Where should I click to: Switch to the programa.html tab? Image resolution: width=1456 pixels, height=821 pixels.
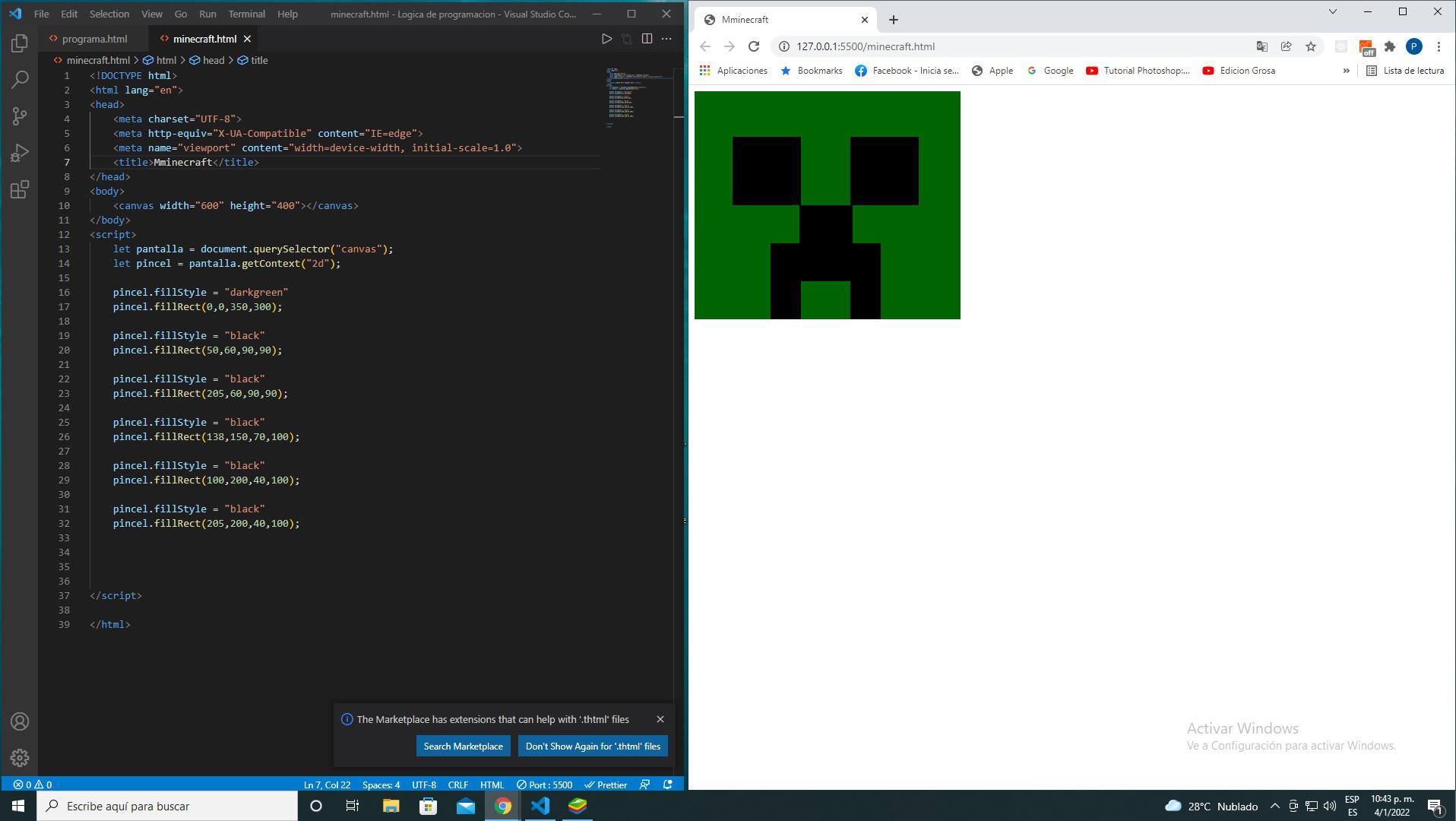[x=94, y=39]
